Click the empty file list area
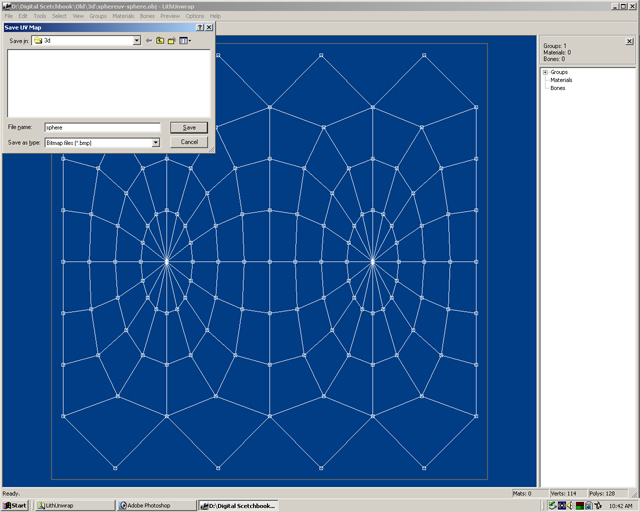Image resolution: width=640 pixels, height=512 pixels. [109, 83]
